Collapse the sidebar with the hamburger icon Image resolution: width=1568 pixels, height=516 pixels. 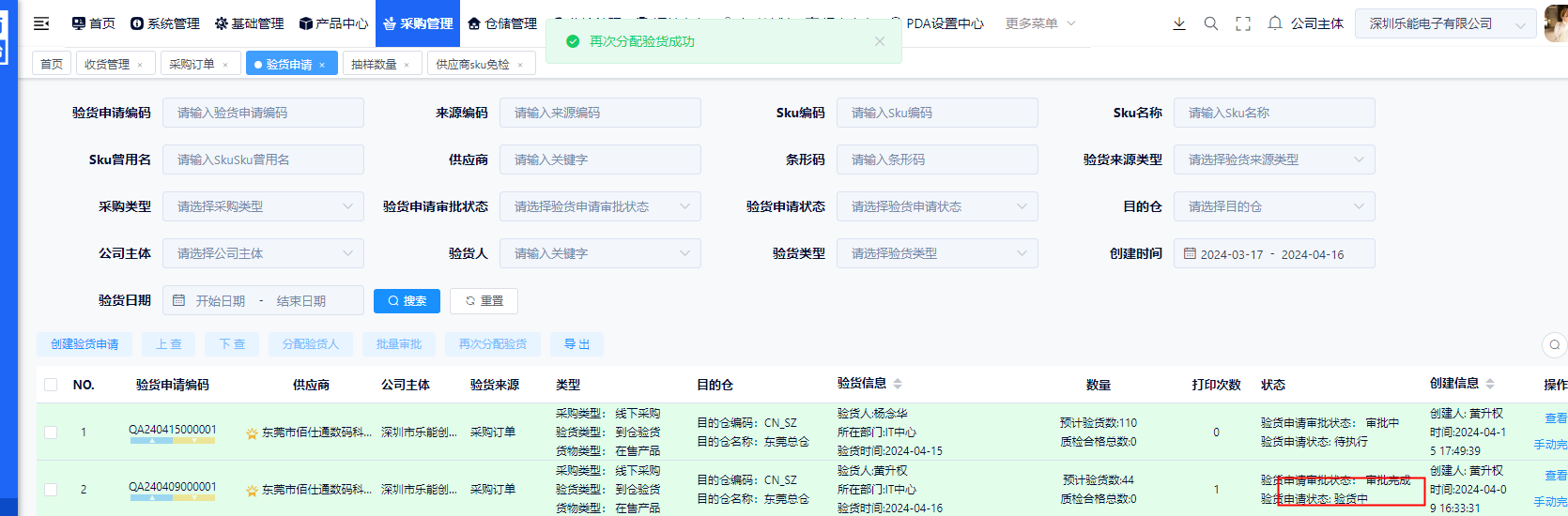(x=41, y=23)
